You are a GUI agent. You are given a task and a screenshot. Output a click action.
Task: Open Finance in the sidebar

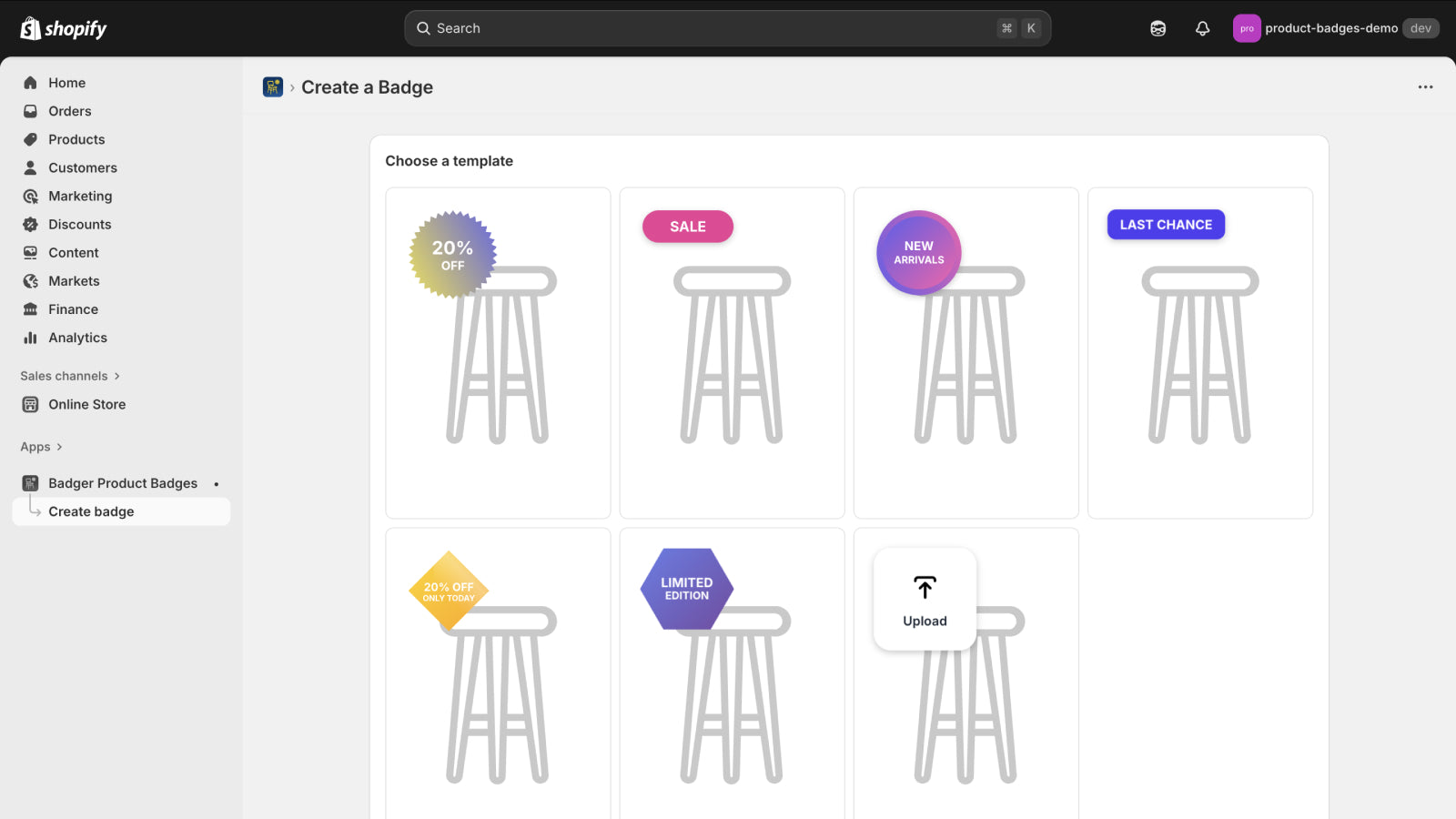(73, 308)
